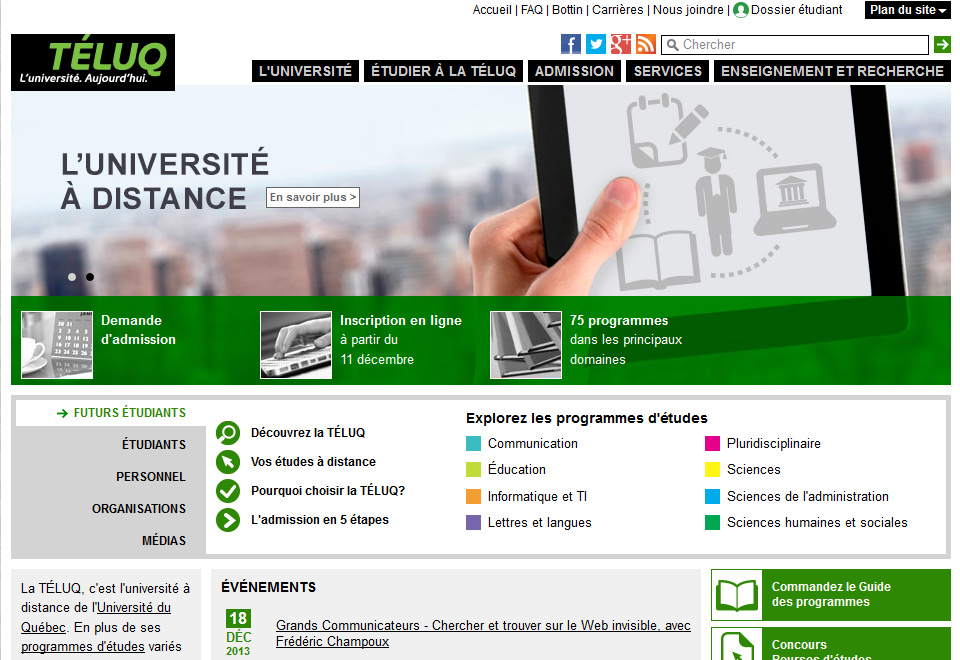Click the Vos études à distance cursor icon
The width and height of the screenshot is (960, 660).
tap(228, 462)
